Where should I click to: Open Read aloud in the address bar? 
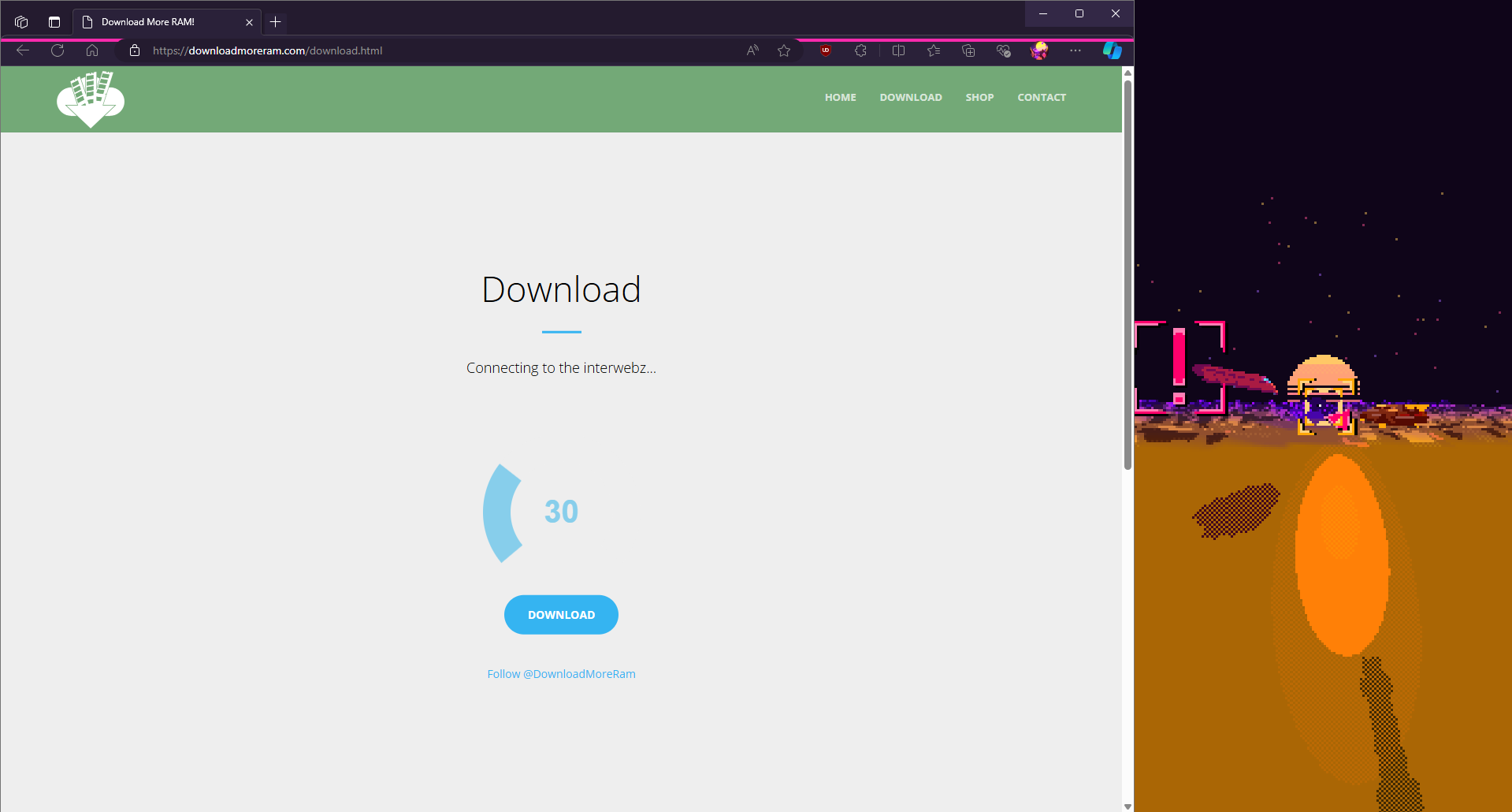[x=752, y=50]
